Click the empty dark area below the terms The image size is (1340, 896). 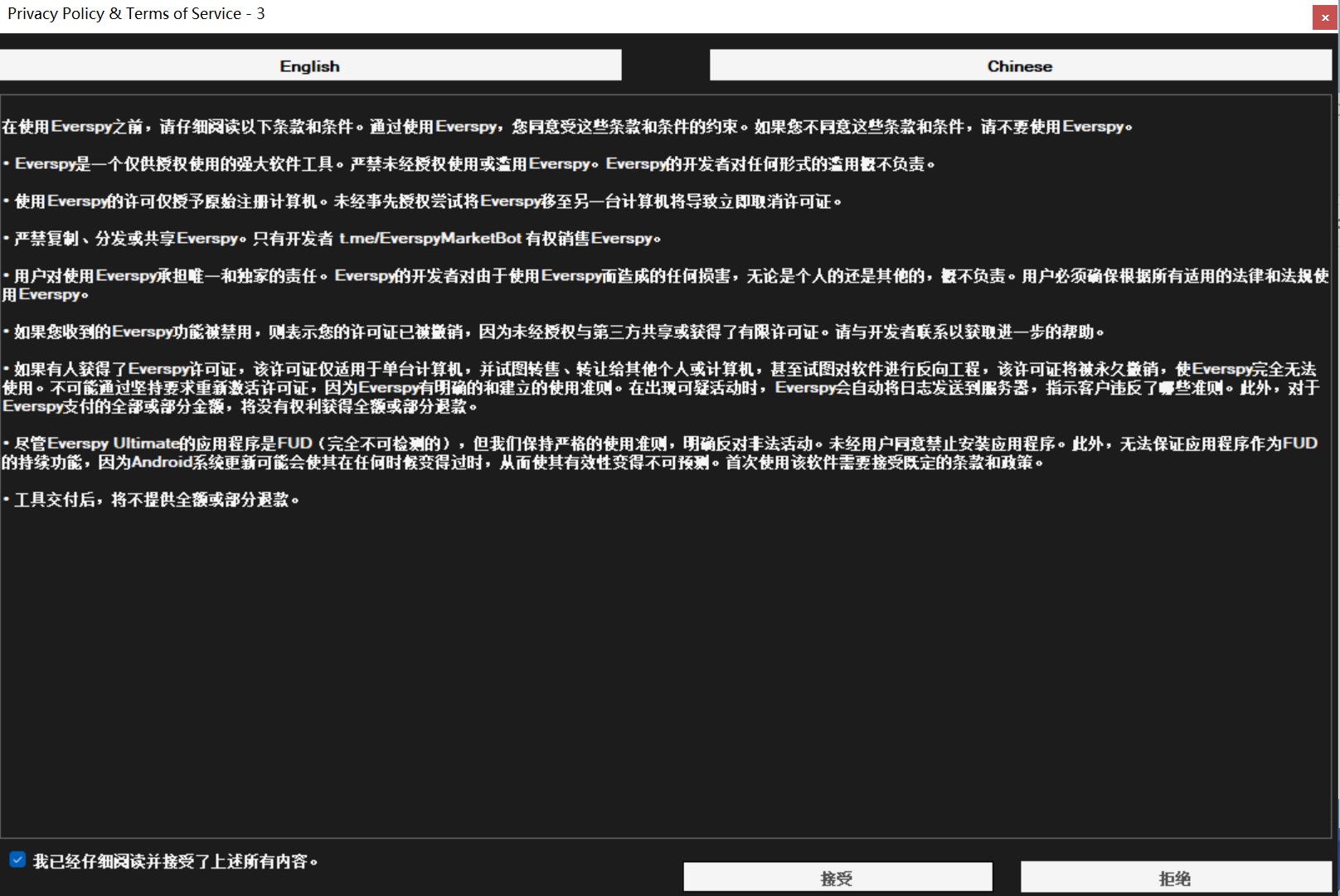coord(665,671)
